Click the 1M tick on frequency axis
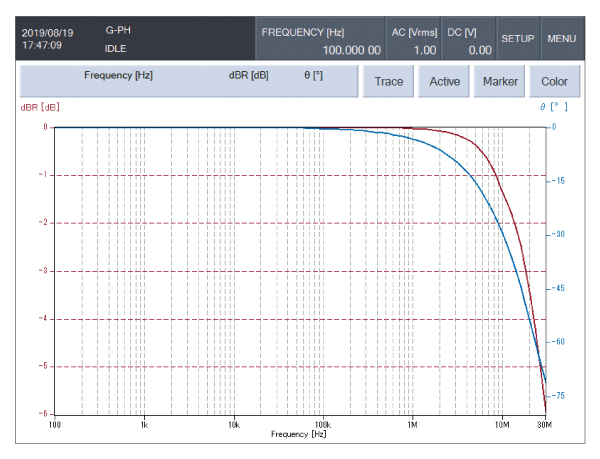 pyautogui.click(x=412, y=425)
